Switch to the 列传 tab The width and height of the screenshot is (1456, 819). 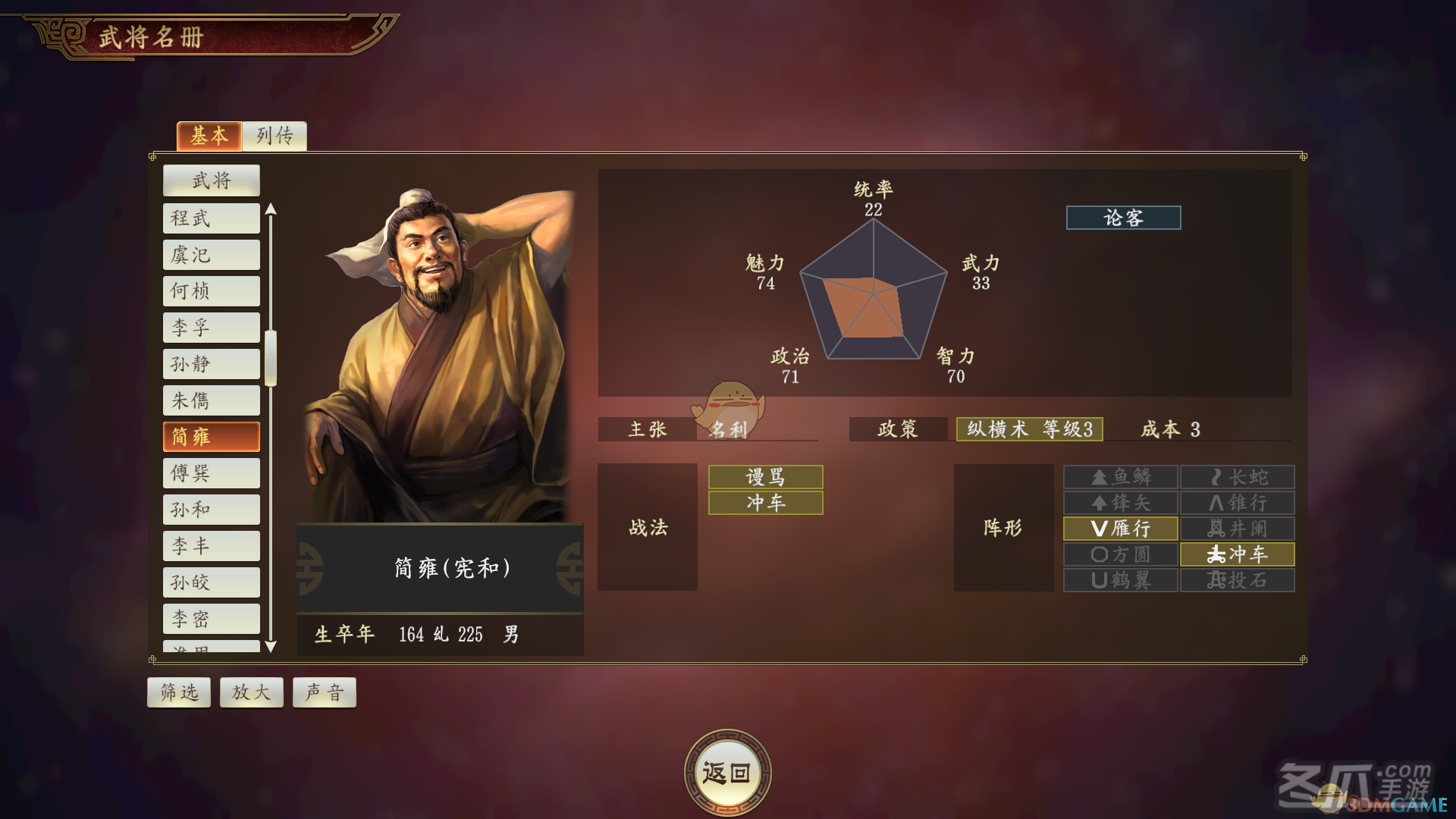(275, 136)
